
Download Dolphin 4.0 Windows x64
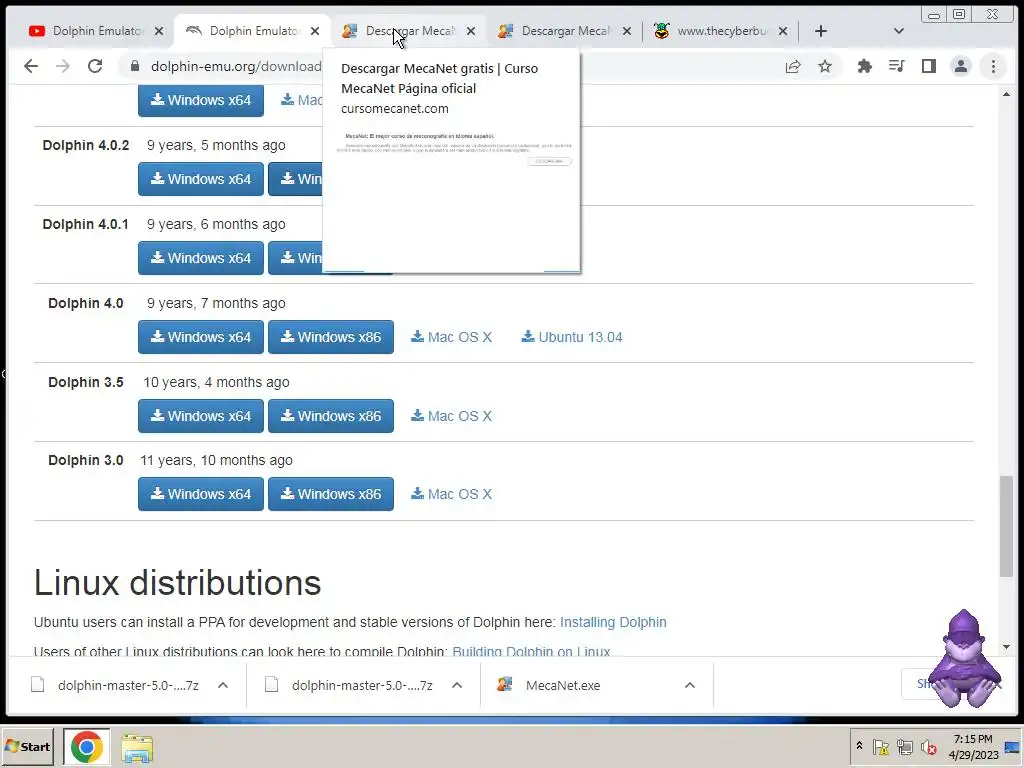(x=200, y=337)
